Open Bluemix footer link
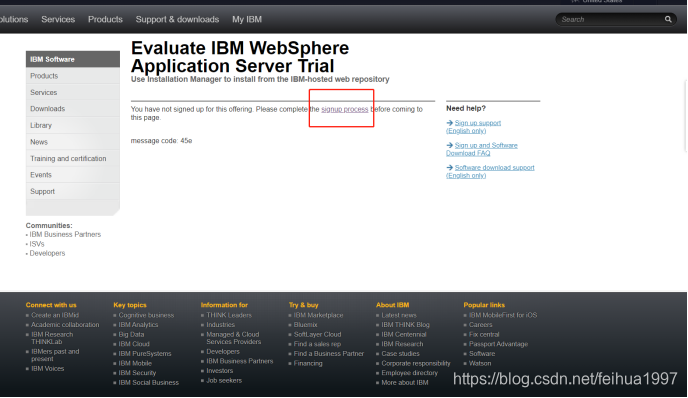This screenshot has height=398, width=688. (x=305, y=325)
